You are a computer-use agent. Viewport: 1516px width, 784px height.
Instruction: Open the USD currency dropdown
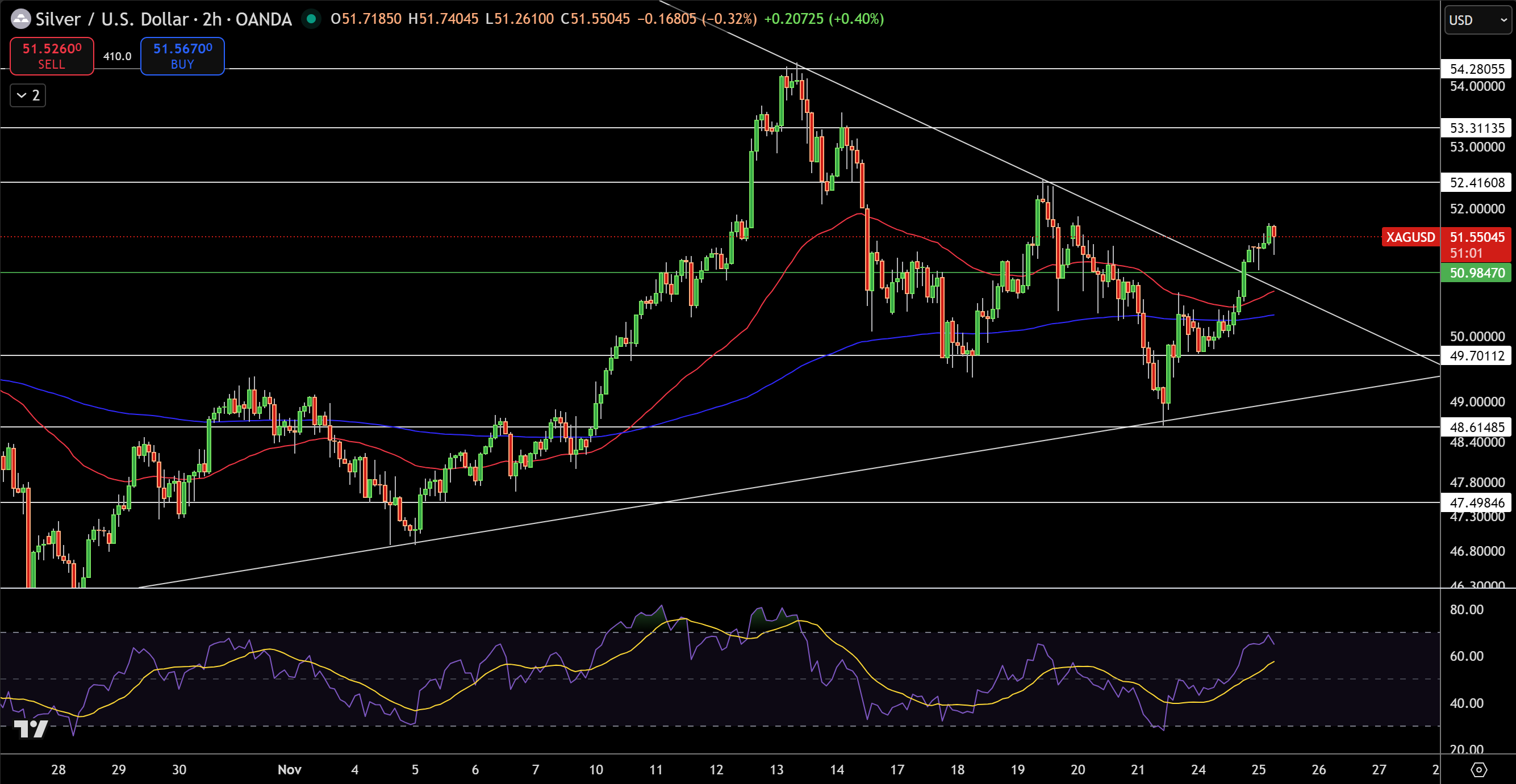(x=1477, y=20)
